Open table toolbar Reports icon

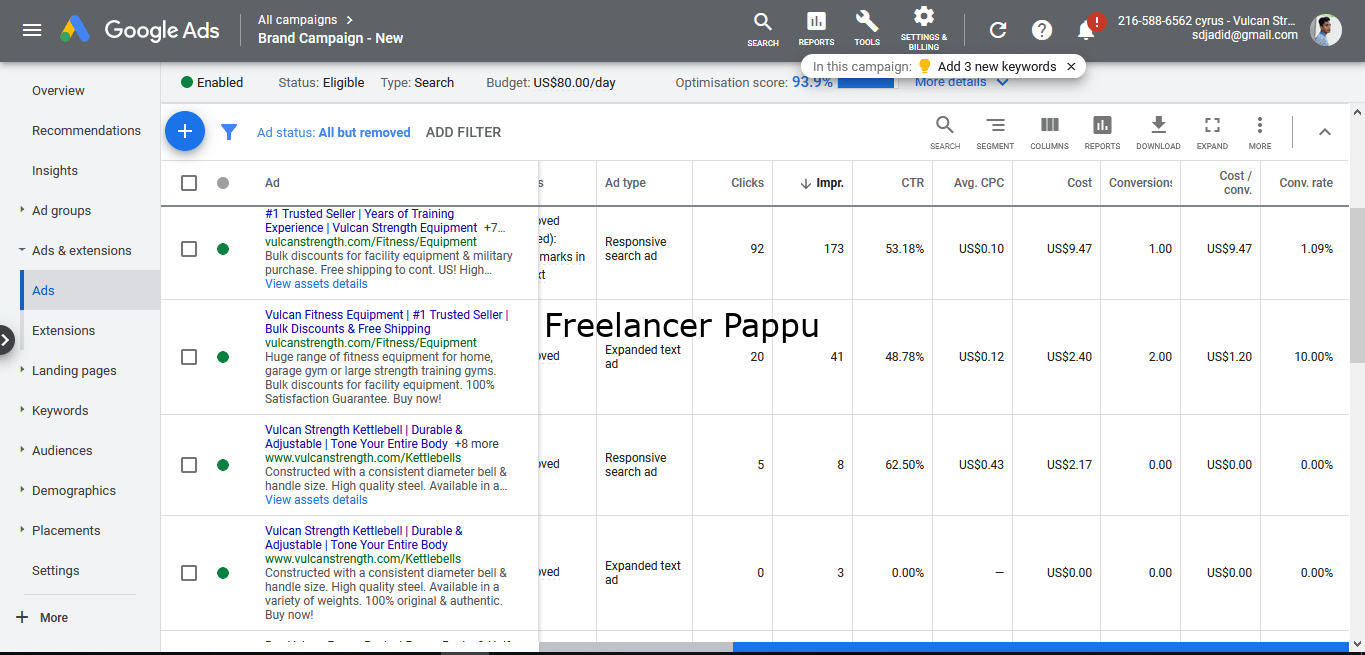point(1102,132)
